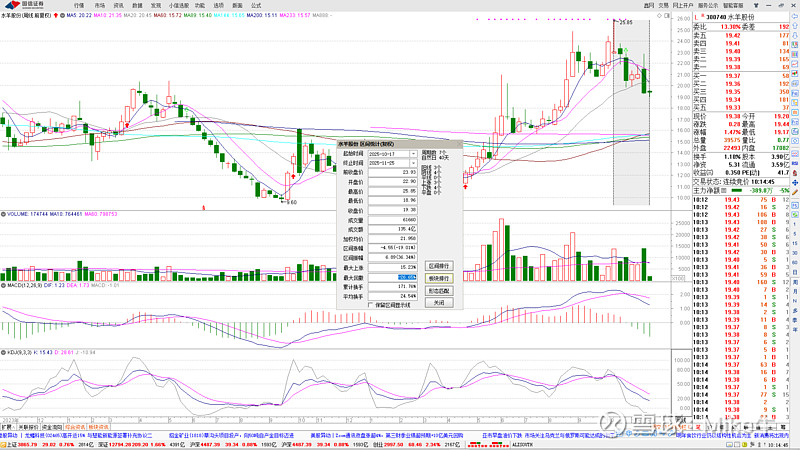Image resolution: width=800 pixels, height=450 pixels.
Task: Open the 功能 menu
Action: pyautogui.click(x=199, y=5)
